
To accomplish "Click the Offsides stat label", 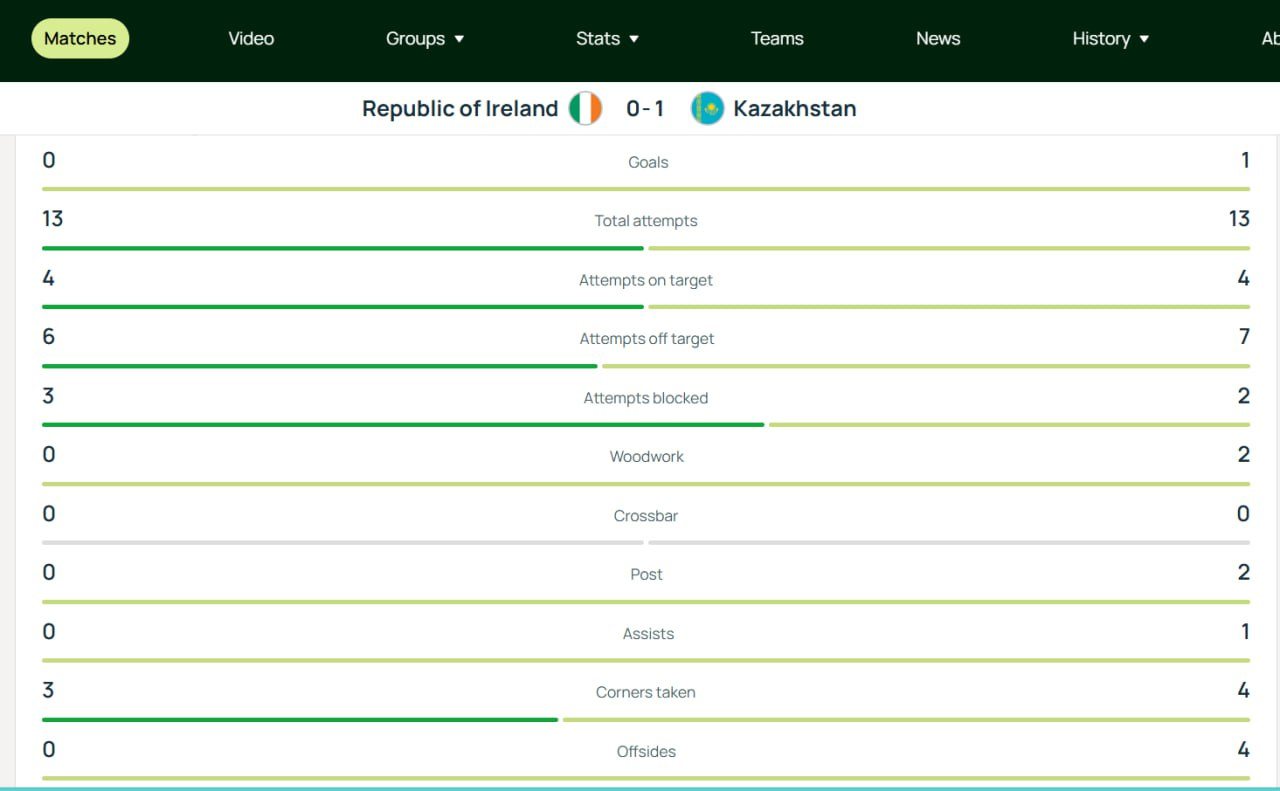I will [646, 751].
